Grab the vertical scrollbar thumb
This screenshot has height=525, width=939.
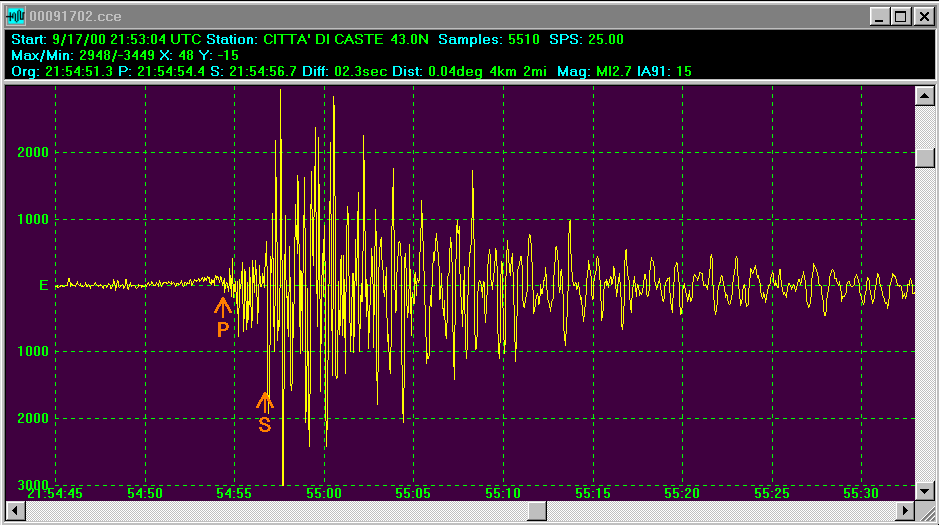point(925,158)
